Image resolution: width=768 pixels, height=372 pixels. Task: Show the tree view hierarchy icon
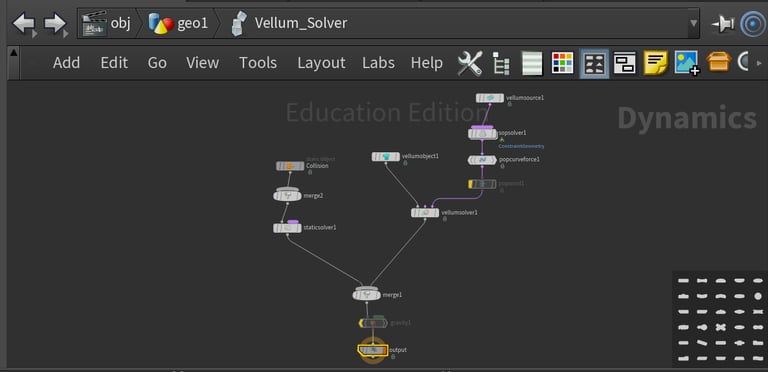point(501,64)
